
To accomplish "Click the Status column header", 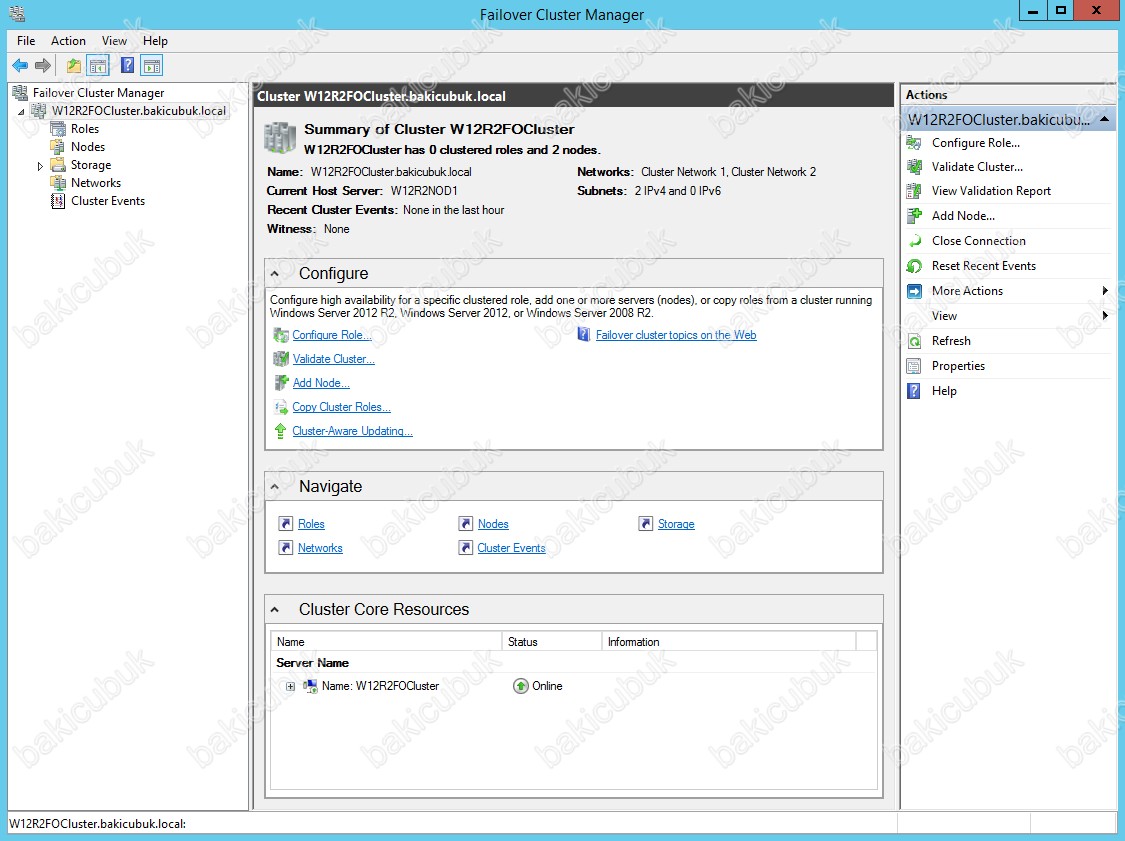I will 552,642.
